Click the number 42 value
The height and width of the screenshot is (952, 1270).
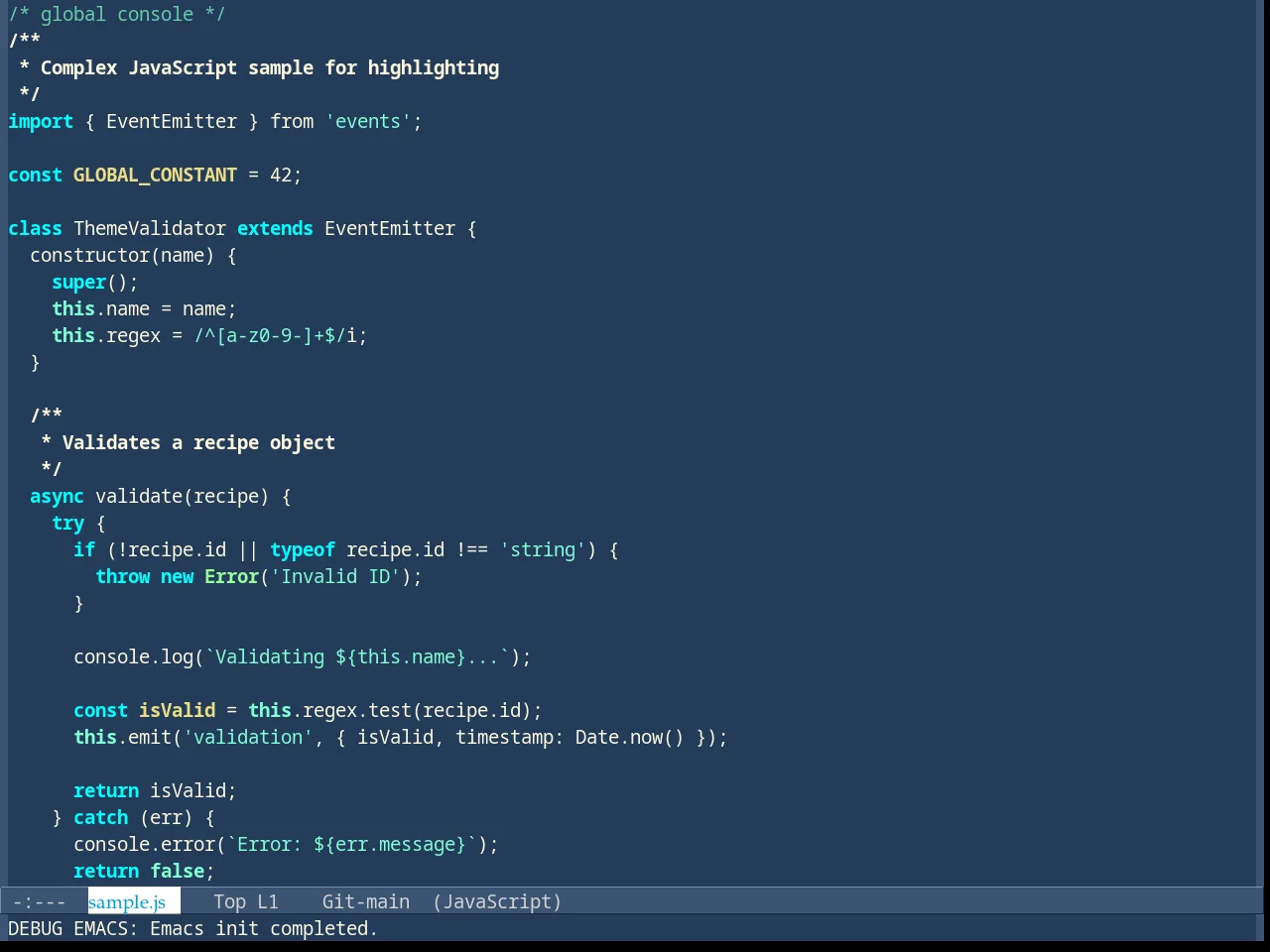pyautogui.click(x=281, y=175)
